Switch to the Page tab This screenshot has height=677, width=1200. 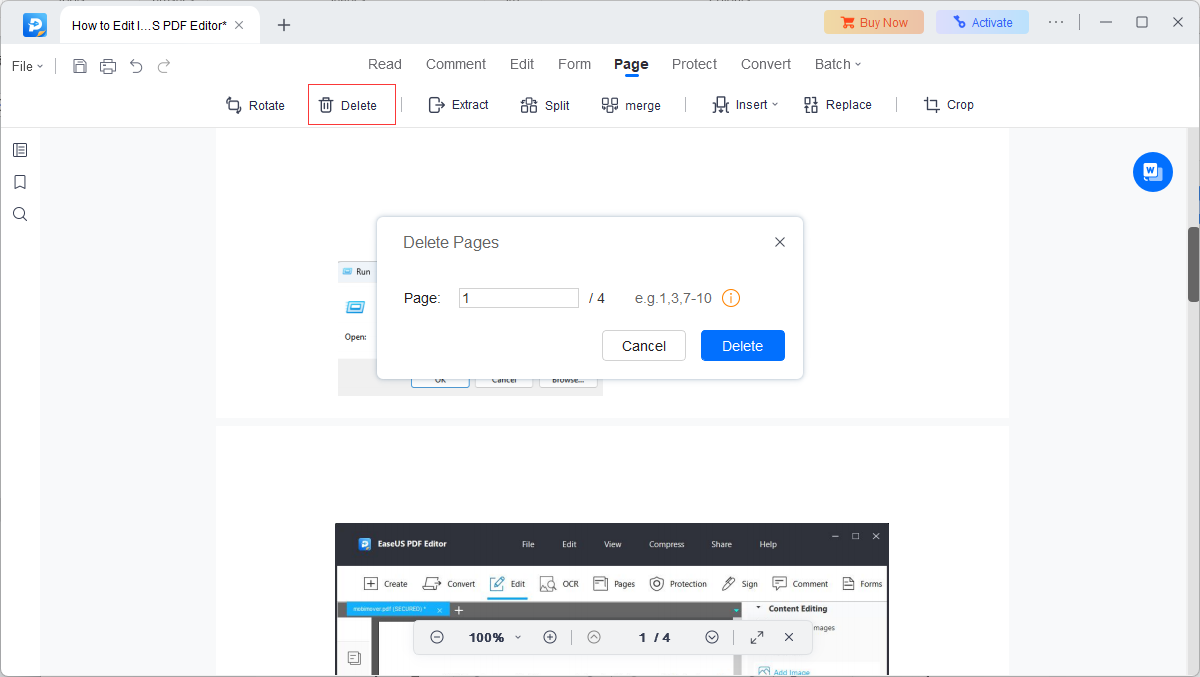(631, 64)
